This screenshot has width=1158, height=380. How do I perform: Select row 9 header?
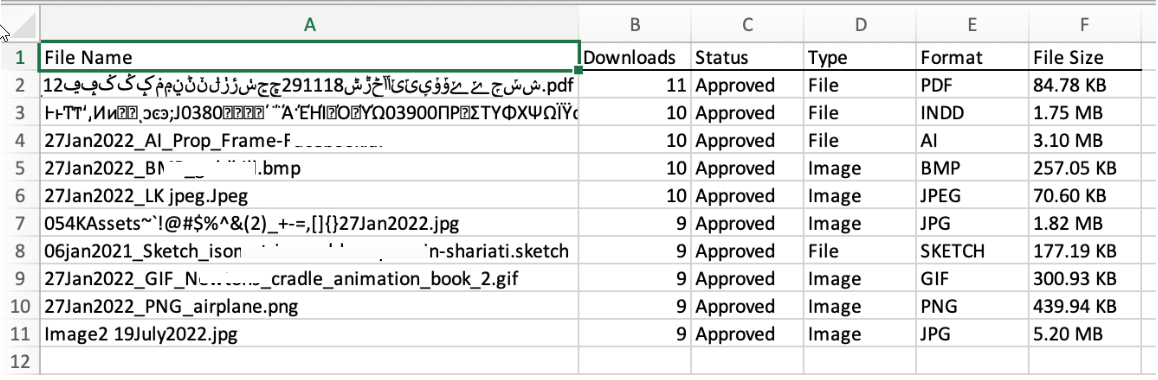(19, 279)
